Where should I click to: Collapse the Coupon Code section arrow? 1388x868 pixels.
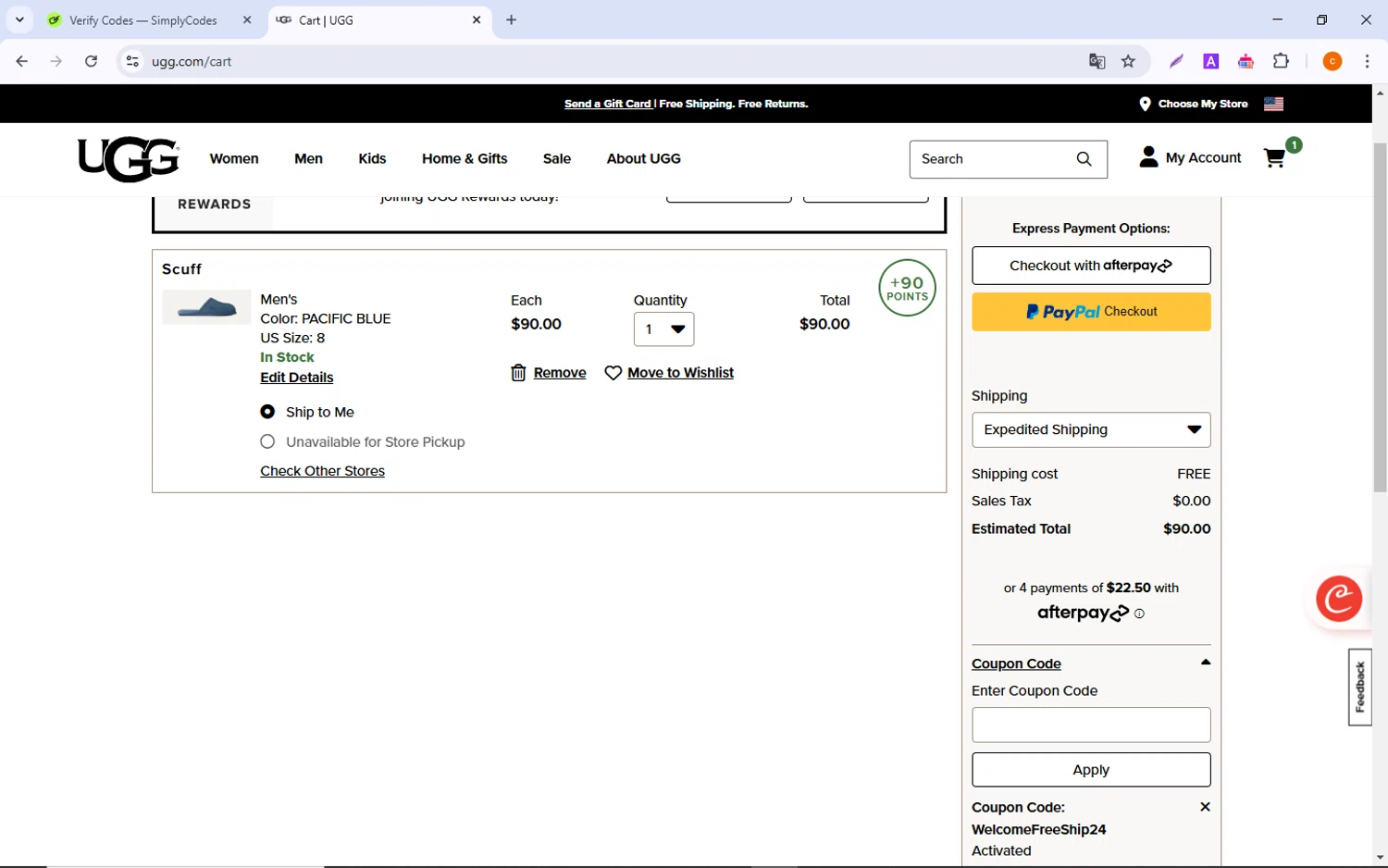1205,663
